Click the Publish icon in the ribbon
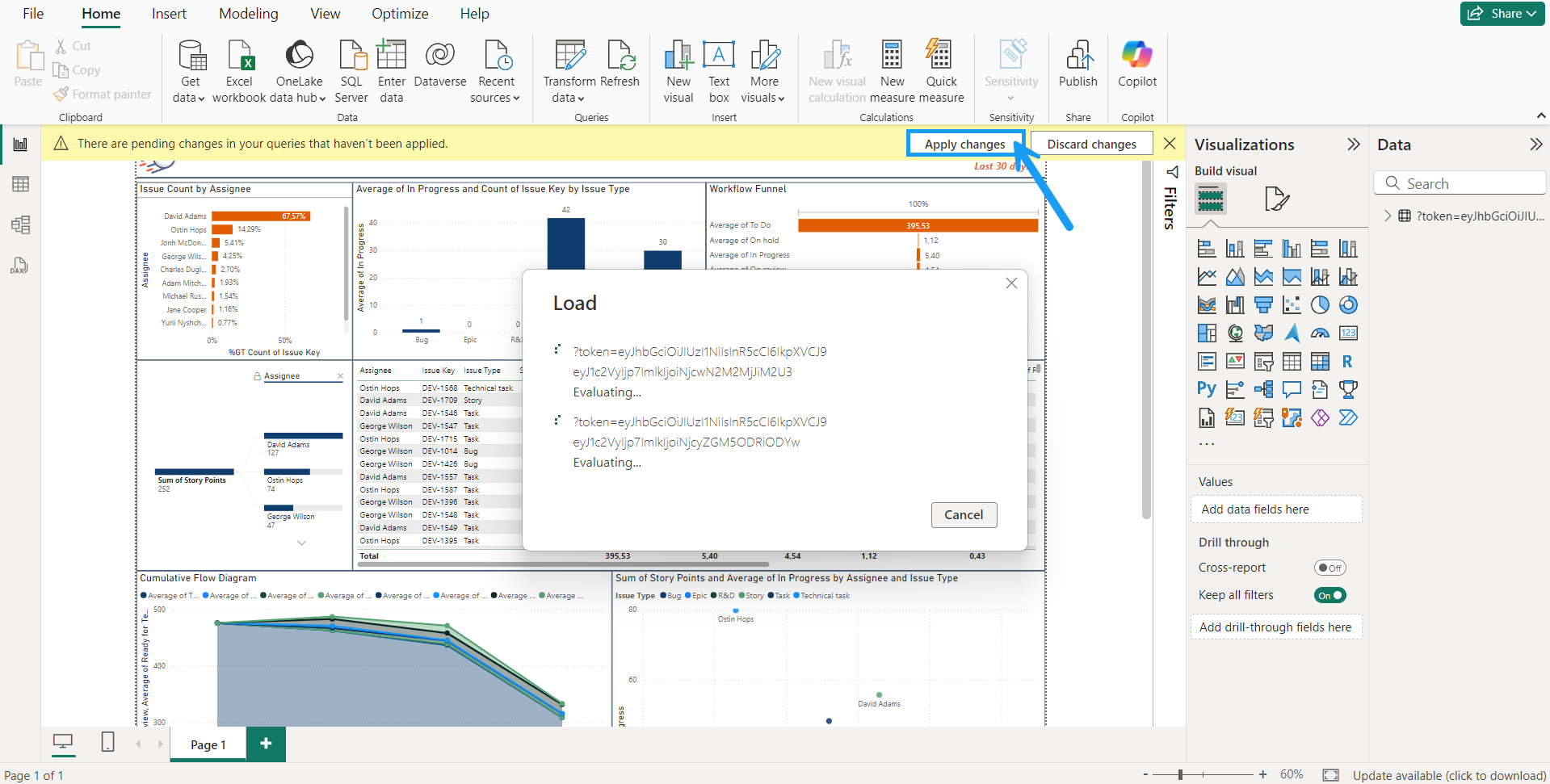This screenshot has height=784, width=1550. 1077,57
